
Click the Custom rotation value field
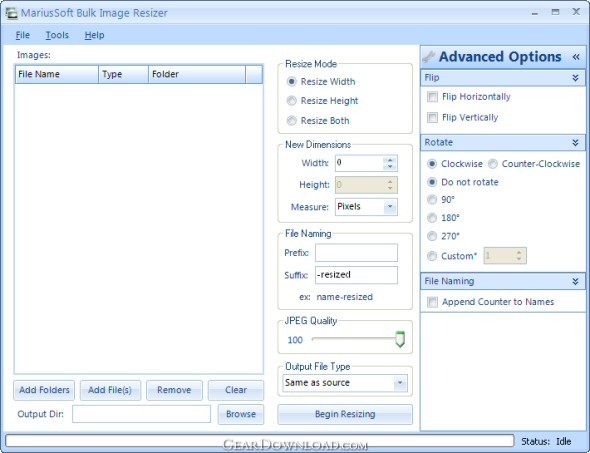point(499,256)
